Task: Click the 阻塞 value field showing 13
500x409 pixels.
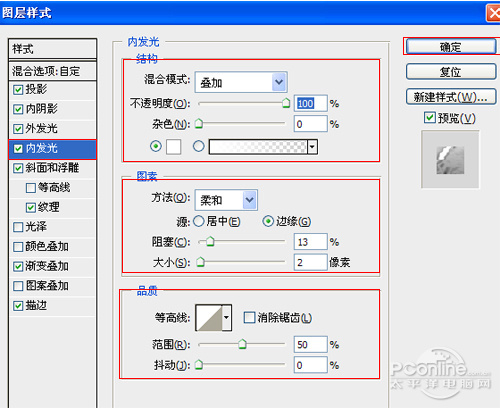Action: [311, 242]
